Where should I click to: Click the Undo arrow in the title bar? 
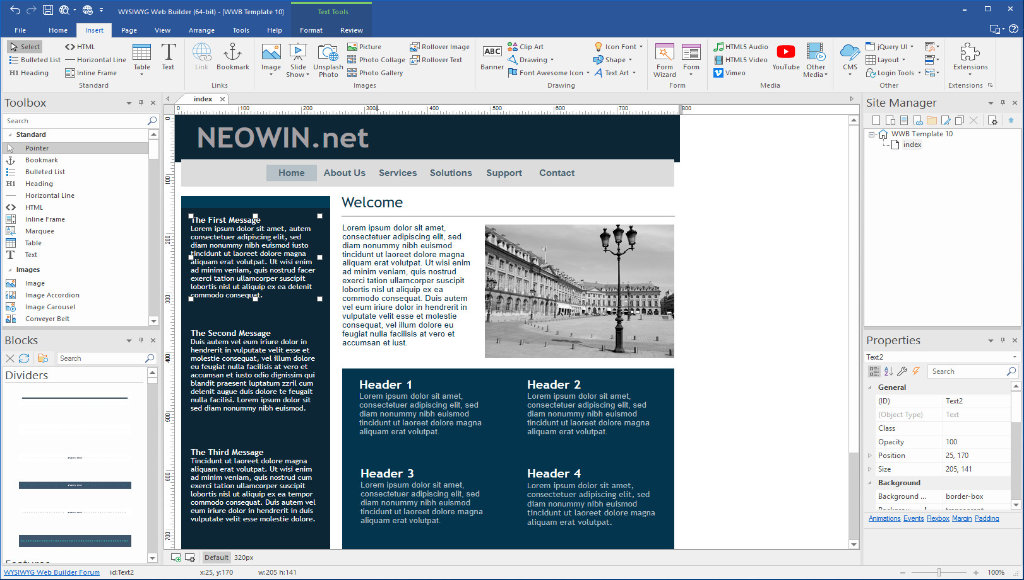[15, 10]
